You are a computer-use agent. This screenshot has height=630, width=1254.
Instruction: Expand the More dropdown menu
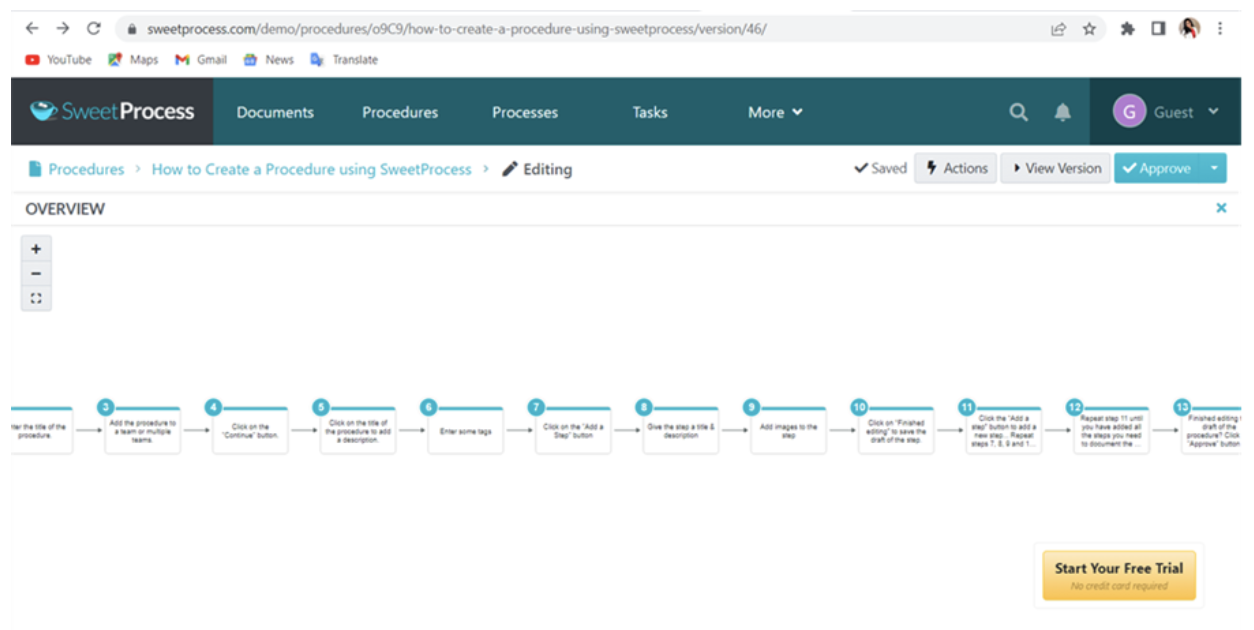click(775, 112)
